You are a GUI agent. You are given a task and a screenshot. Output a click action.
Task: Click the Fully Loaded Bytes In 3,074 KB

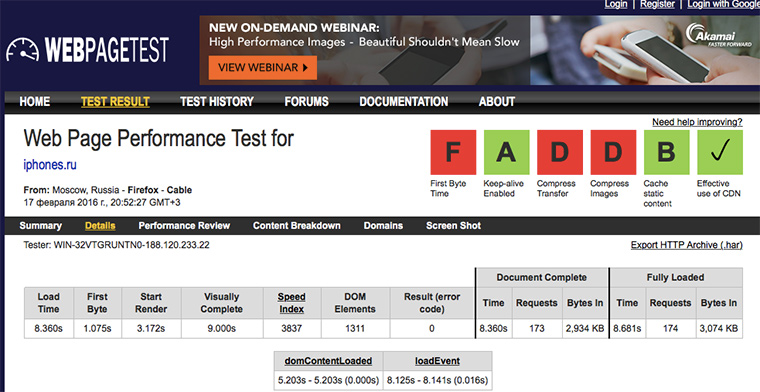coord(719,329)
